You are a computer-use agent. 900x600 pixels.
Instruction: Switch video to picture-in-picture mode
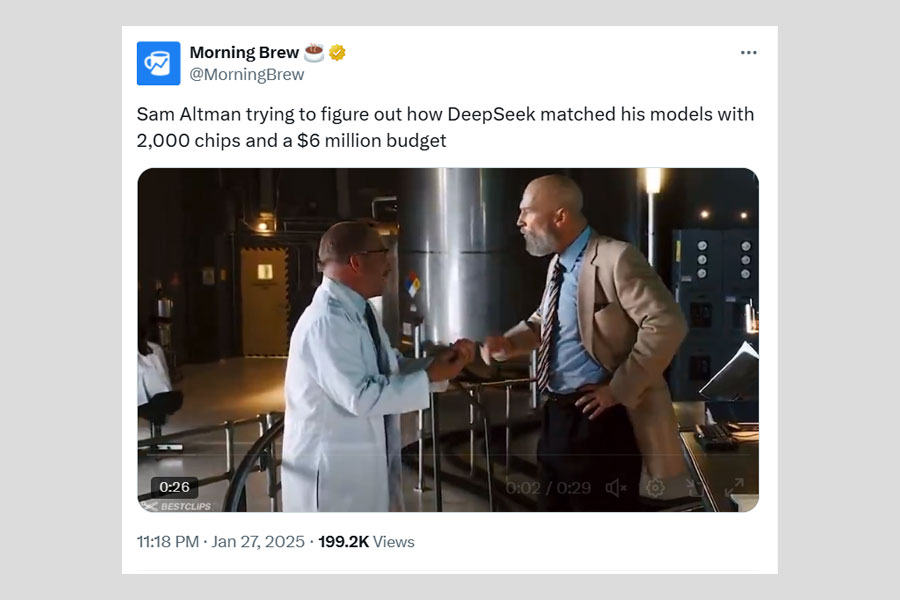click(x=695, y=488)
